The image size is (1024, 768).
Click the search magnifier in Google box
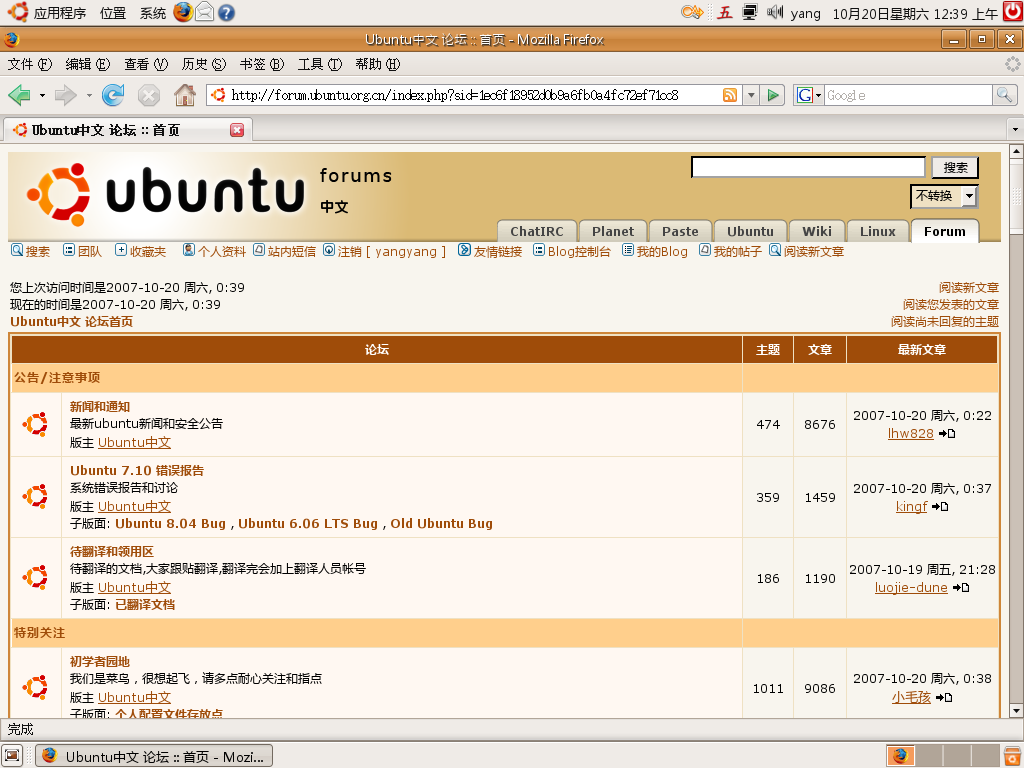(1004, 95)
